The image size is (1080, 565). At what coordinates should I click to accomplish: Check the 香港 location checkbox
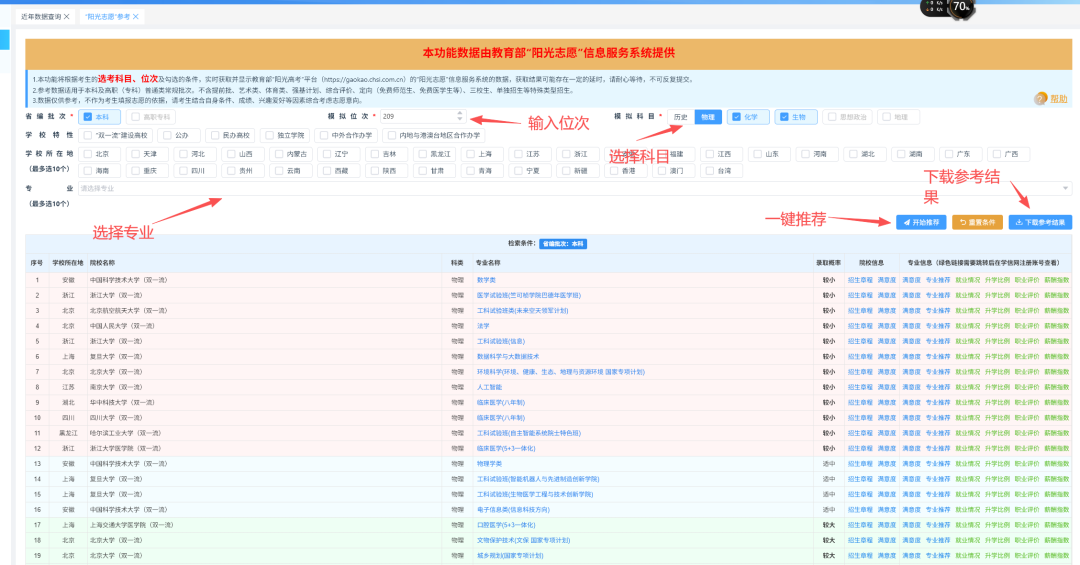(614, 170)
